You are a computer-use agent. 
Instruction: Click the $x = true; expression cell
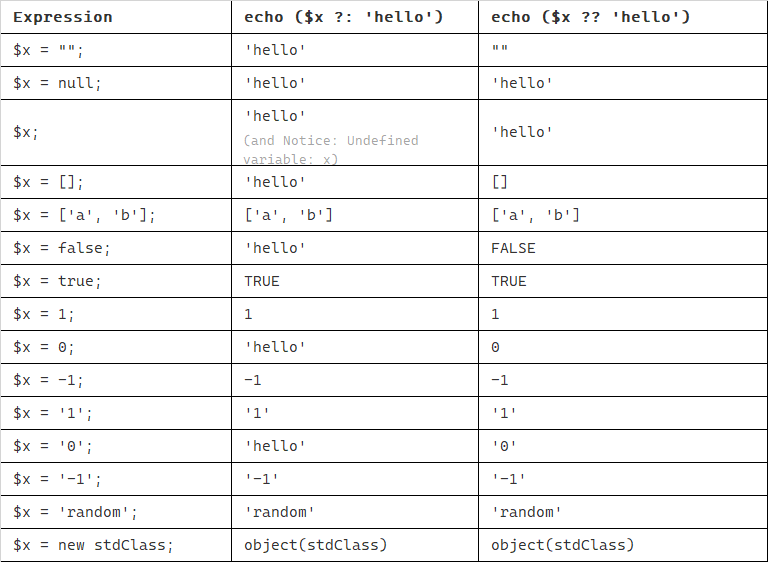(x=116, y=281)
